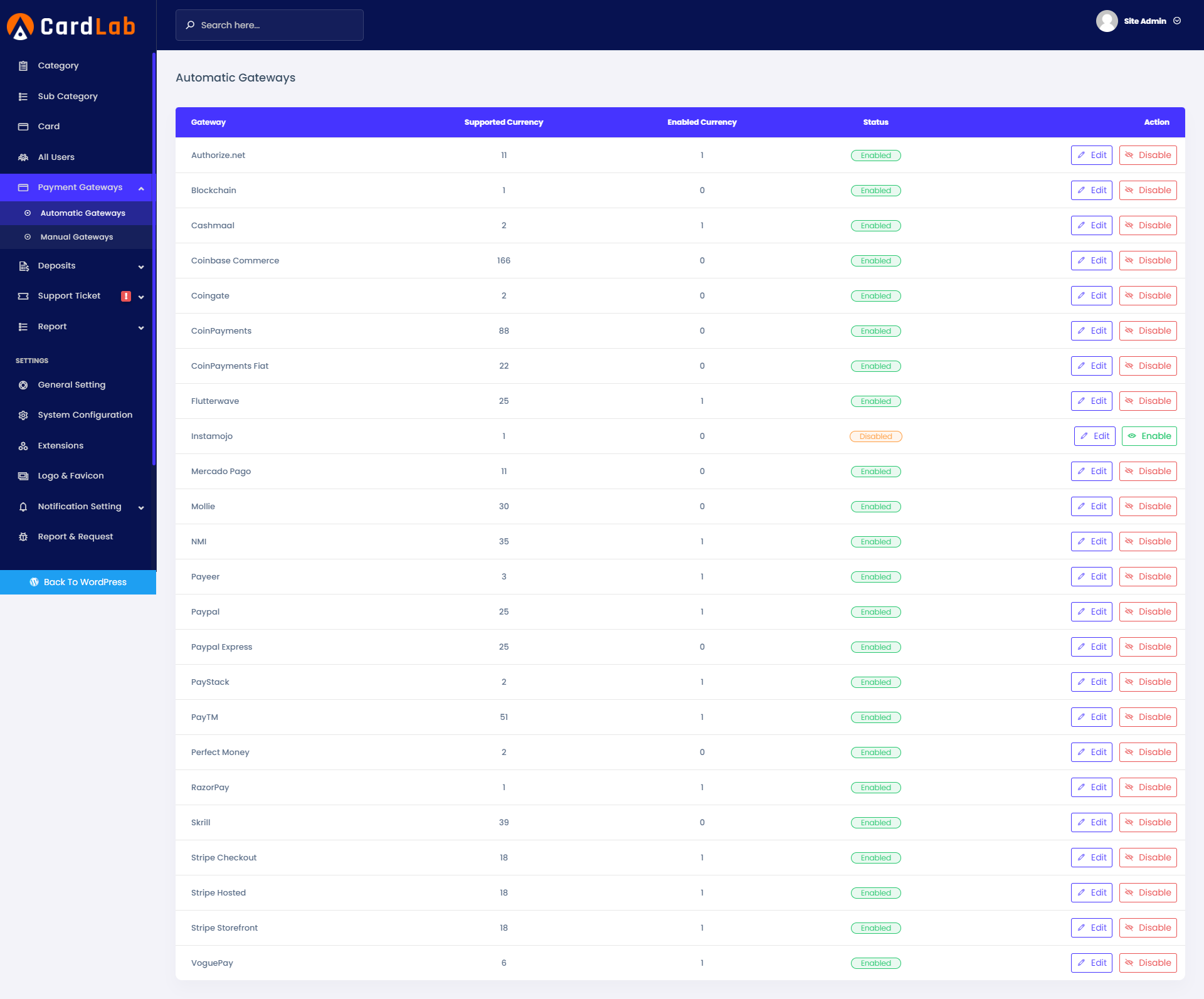Expand the Deposits menu chevron

(x=141, y=267)
